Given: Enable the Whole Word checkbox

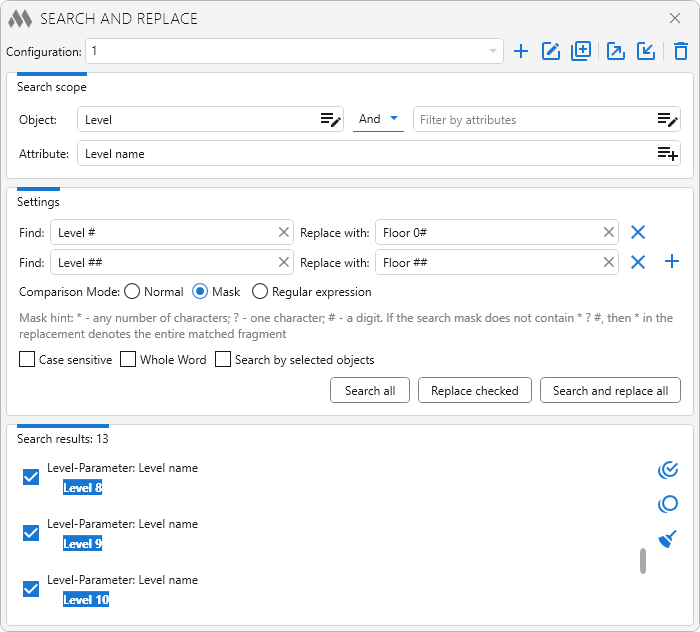Looking at the screenshot, I should pyautogui.click(x=128, y=360).
